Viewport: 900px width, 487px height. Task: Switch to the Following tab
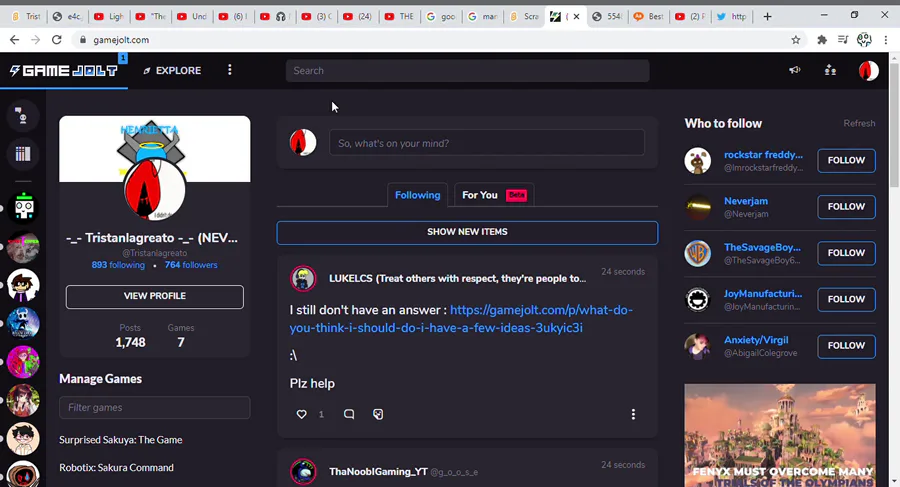pyautogui.click(x=417, y=195)
